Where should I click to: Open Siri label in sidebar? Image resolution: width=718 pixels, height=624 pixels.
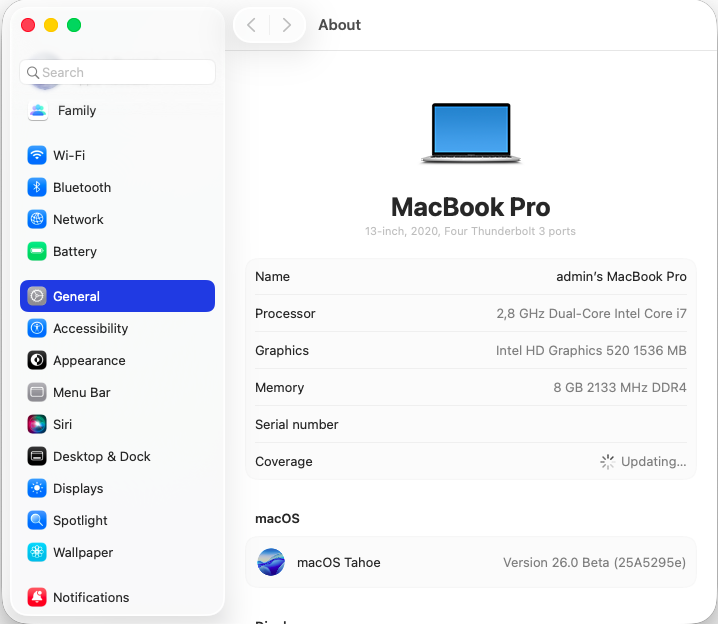click(63, 424)
